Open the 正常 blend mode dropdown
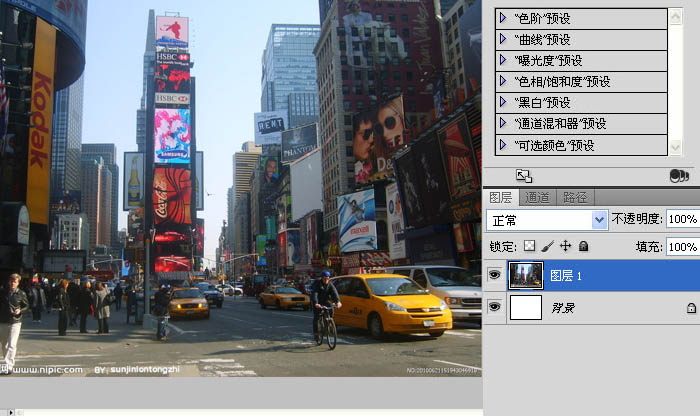700x416 pixels. click(599, 220)
